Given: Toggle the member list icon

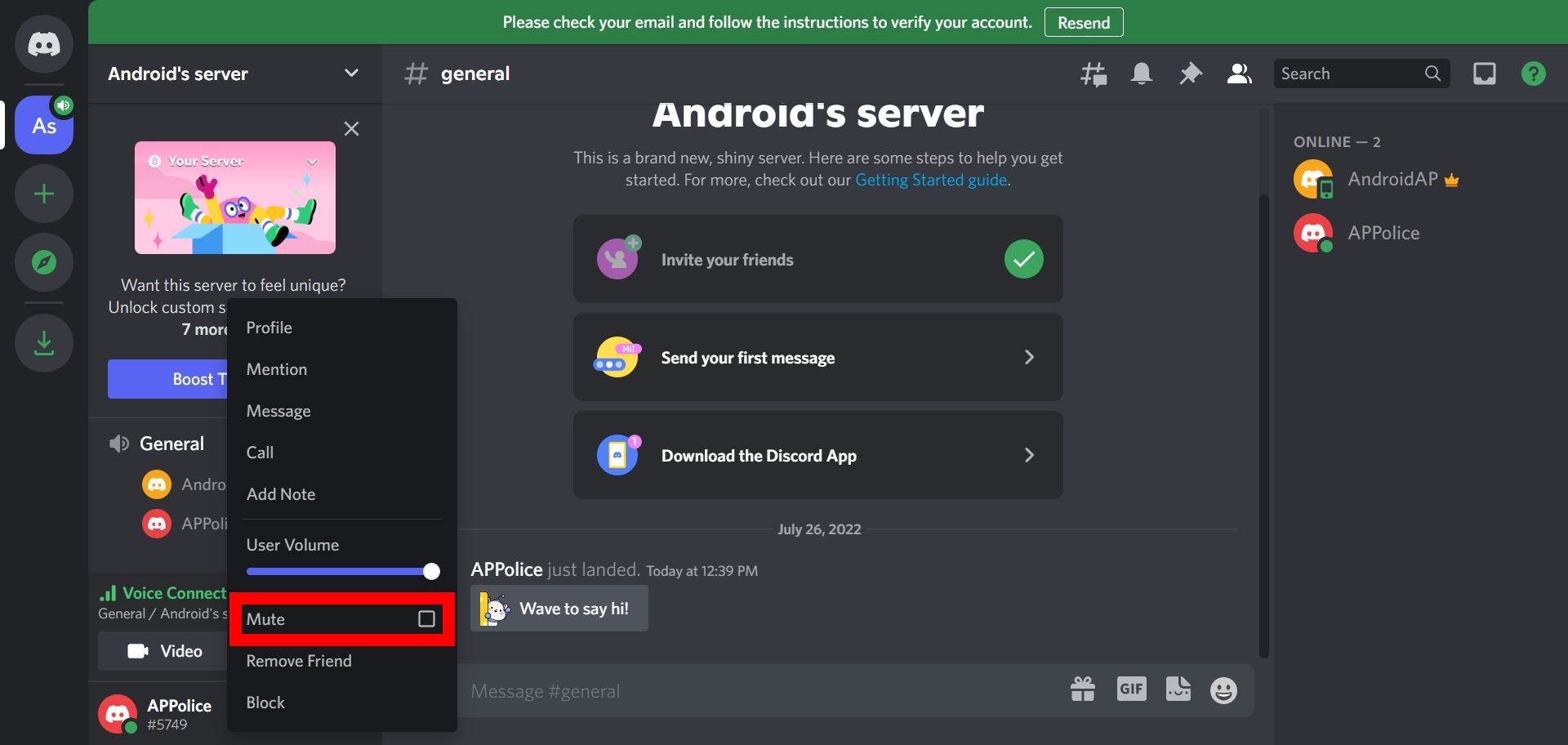Looking at the screenshot, I should [x=1239, y=74].
